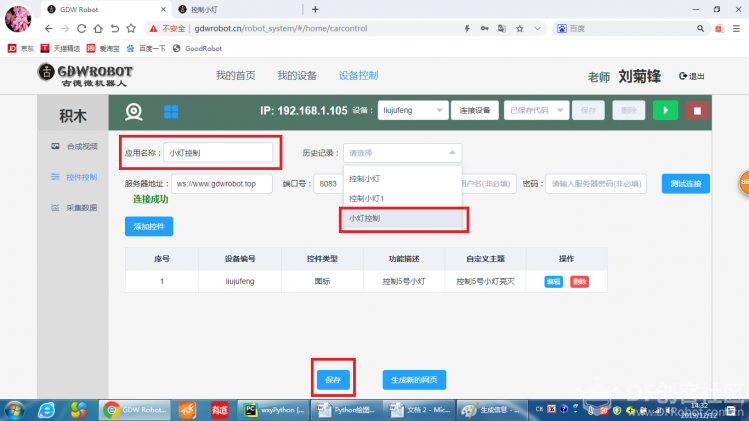
Task: Click the translate page icon in address bar
Action: (x=502, y=29)
